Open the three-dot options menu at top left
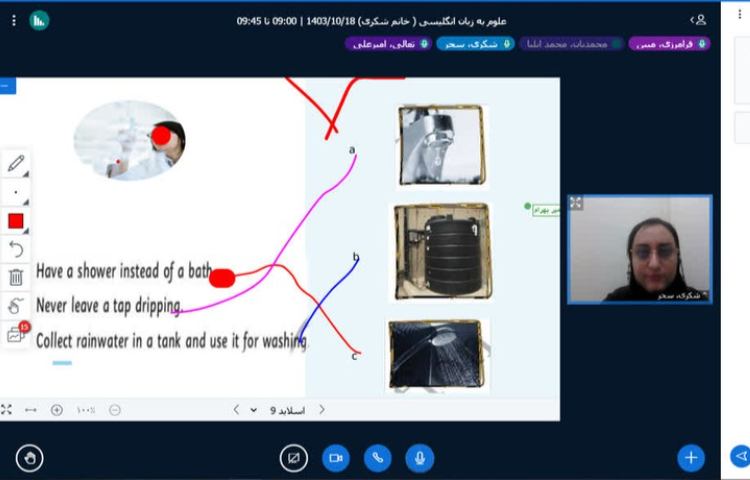This screenshot has height=480, width=750. click(14, 21)
